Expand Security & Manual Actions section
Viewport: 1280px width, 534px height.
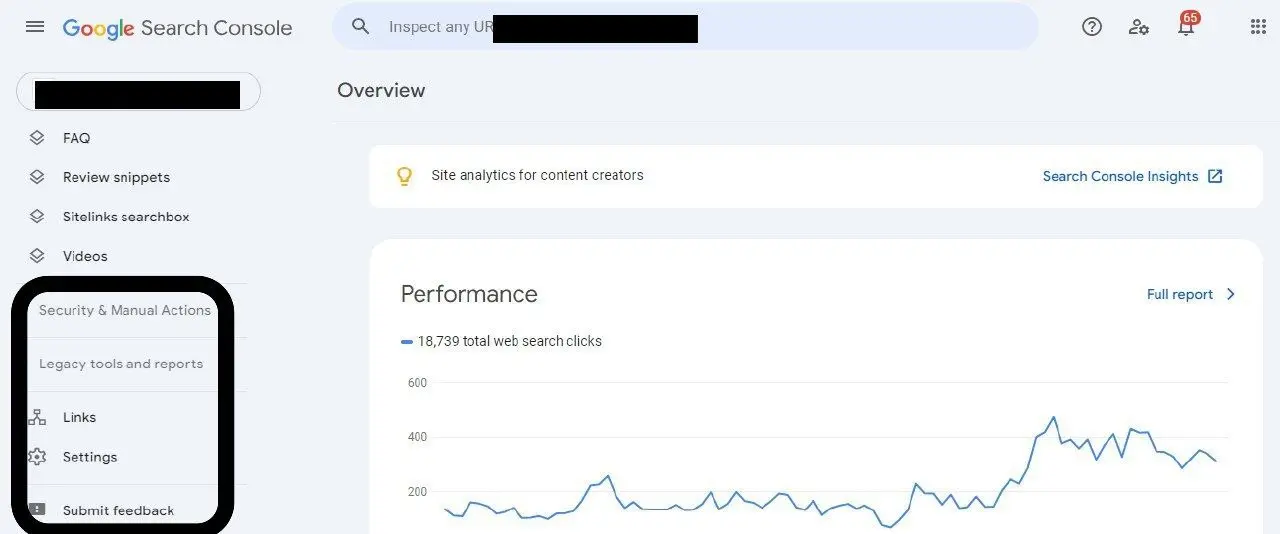(x=125, y=310)
